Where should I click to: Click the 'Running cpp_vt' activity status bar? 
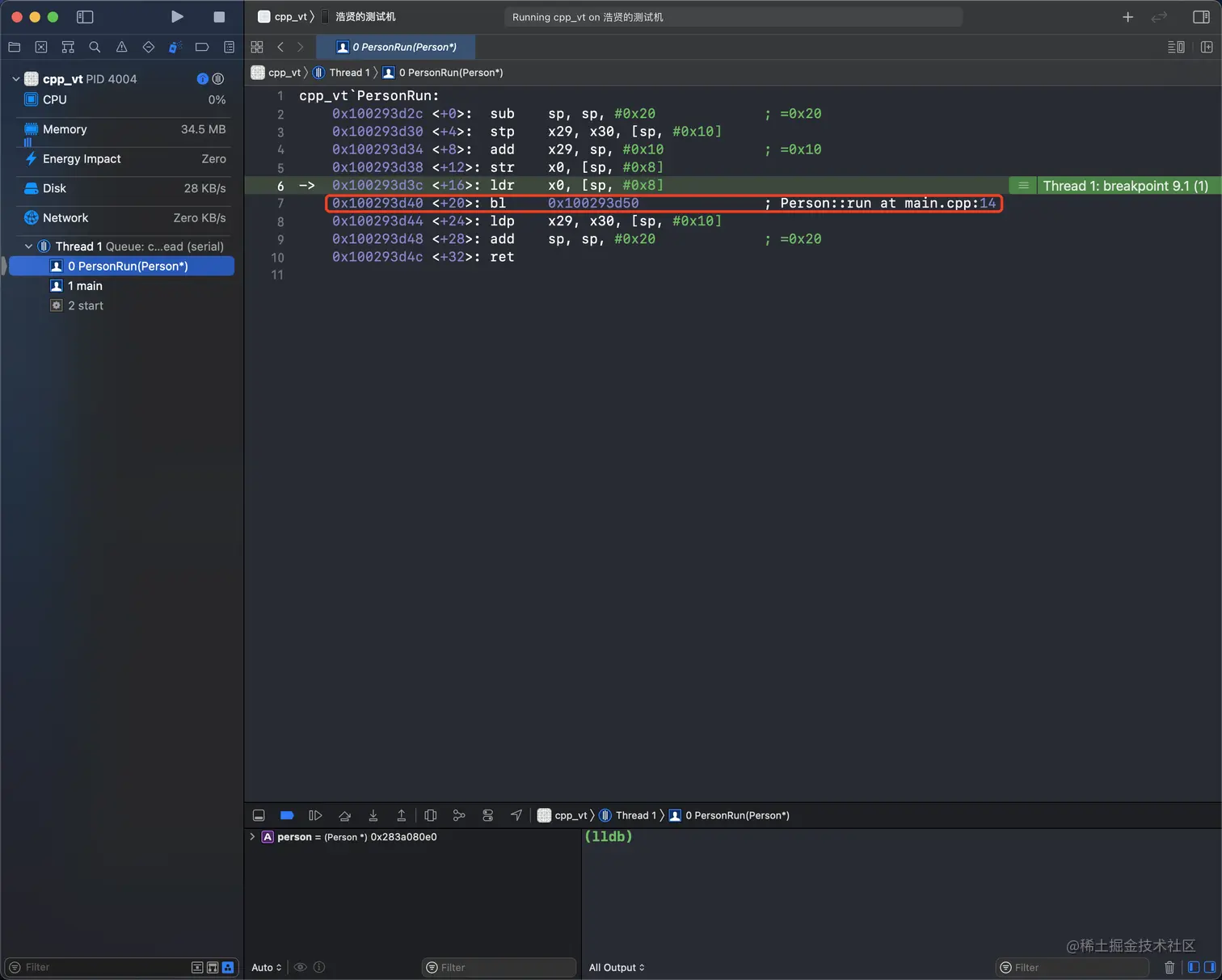[733, 17]
